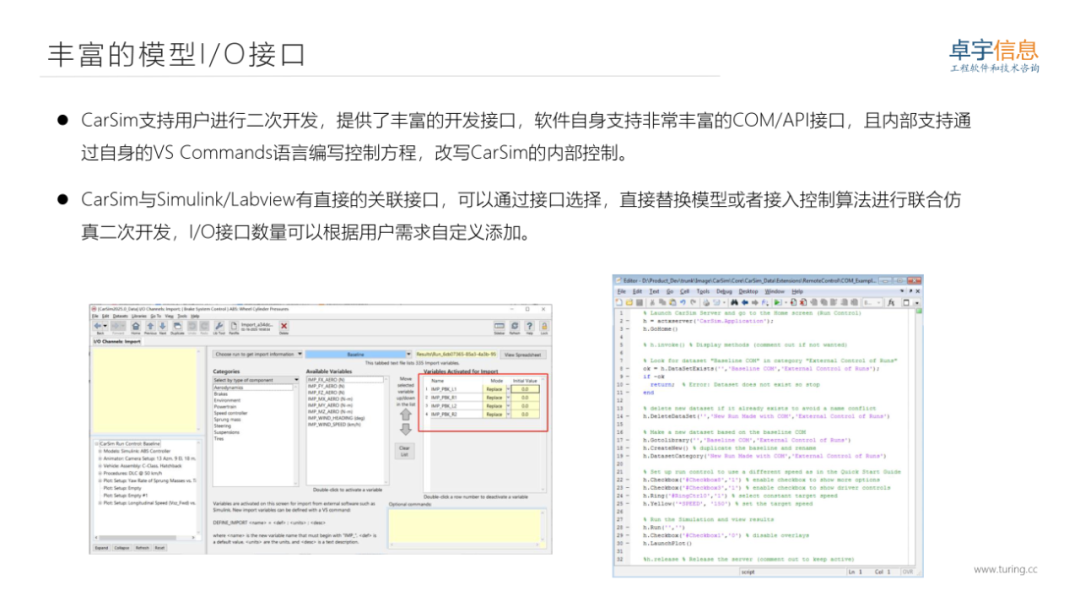Viewport: 1080px width, 607px height.
Task: Click the red X Delete icon
Action: tap(284, 326)
